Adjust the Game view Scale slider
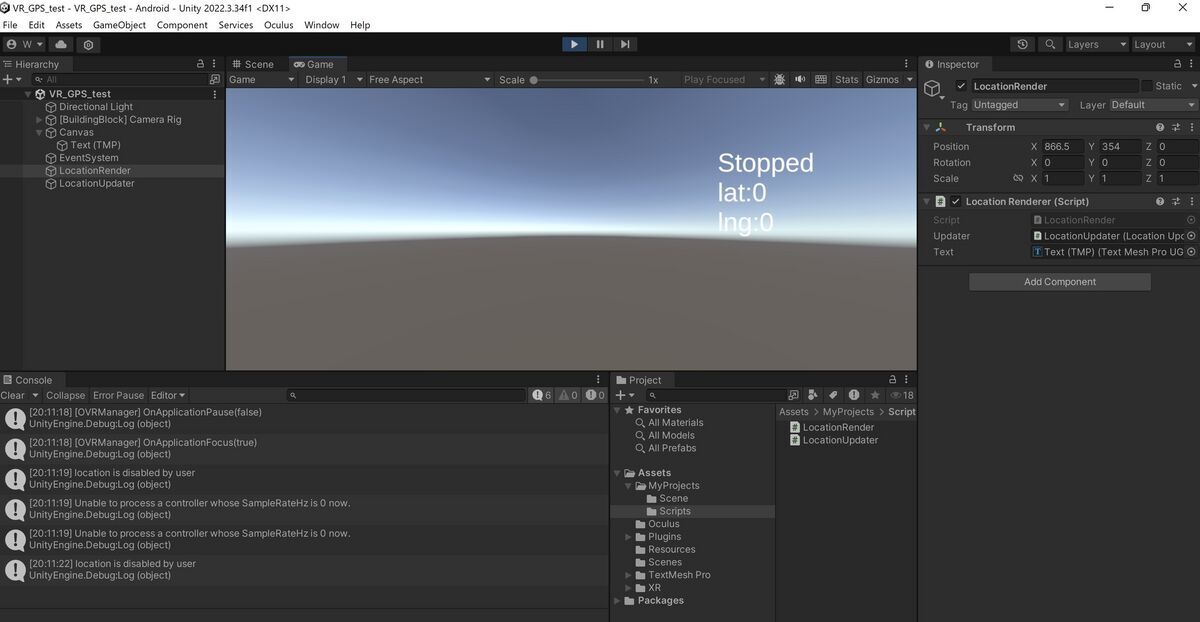The width and height of the screenshot is (1200, 622). tap(587, 80)
